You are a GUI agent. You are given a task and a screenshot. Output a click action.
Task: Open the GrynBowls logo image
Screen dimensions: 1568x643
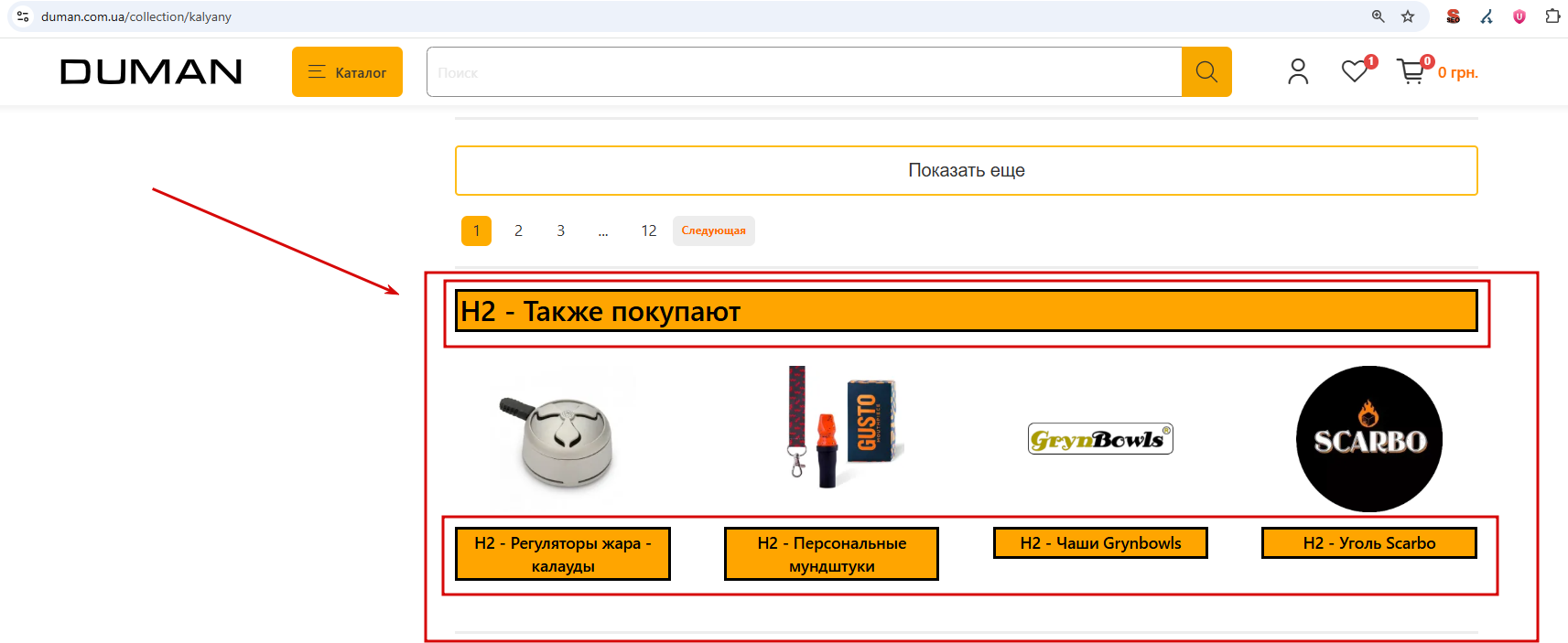(1100, 439)
